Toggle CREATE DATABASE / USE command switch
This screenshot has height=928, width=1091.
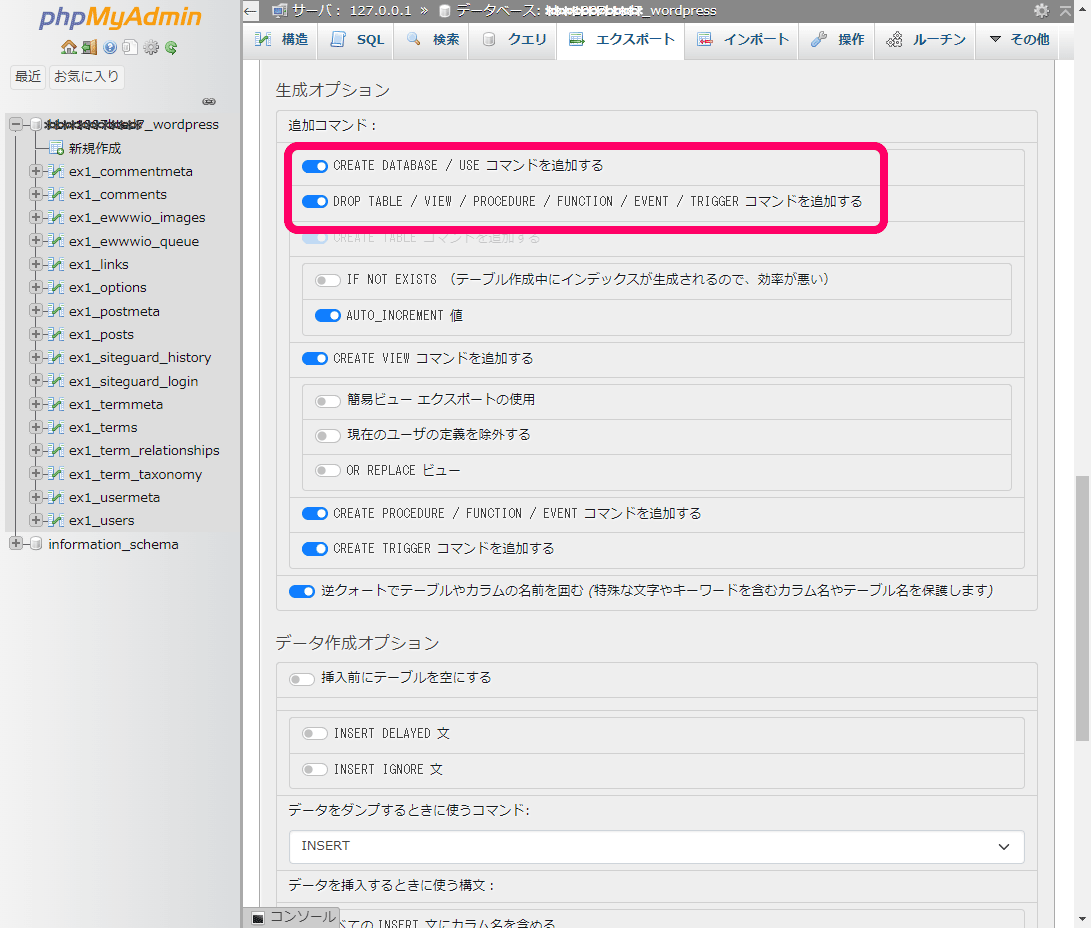click(x=315, y=166)
